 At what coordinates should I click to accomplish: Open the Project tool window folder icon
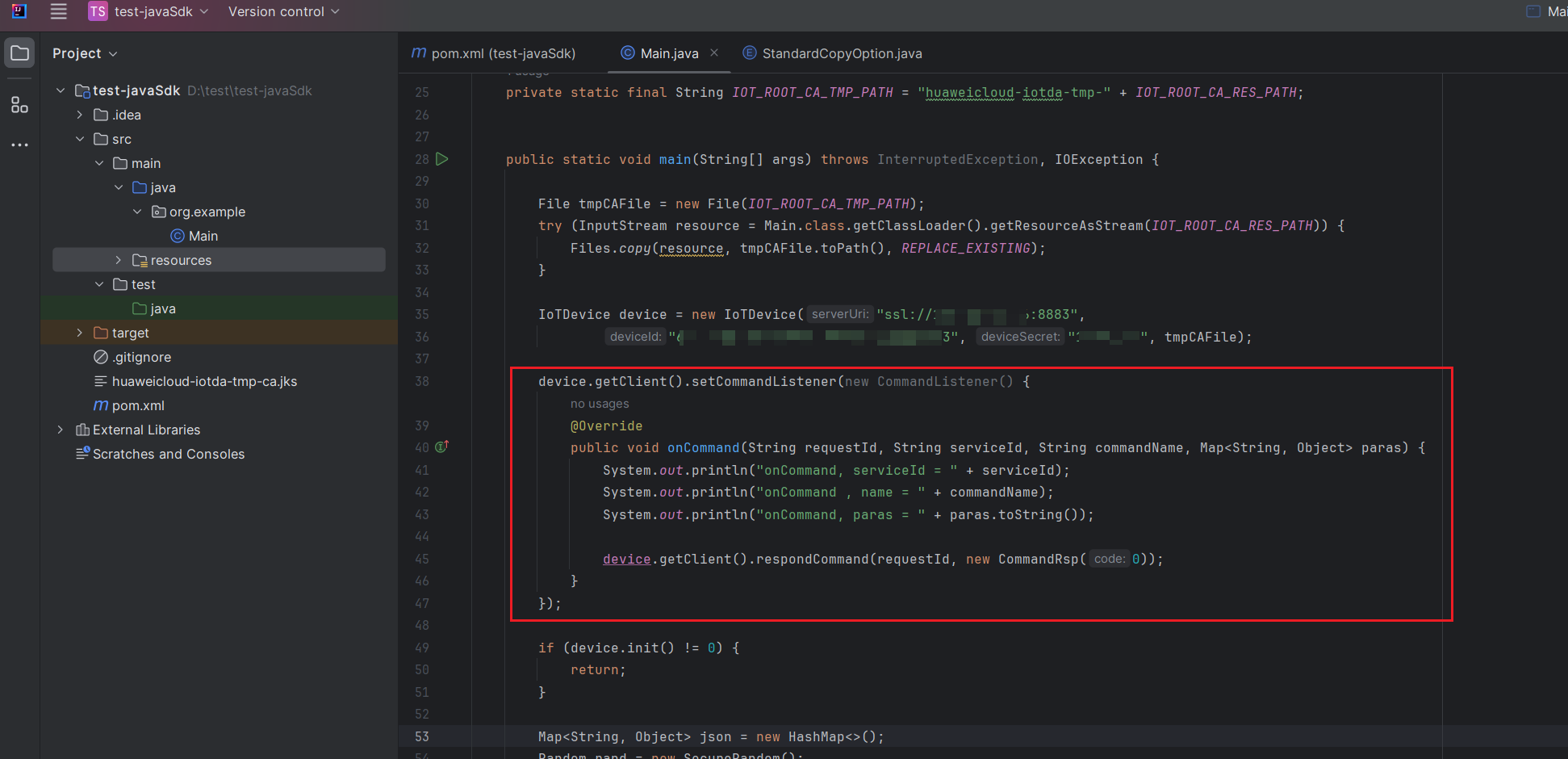coord(19,53)
